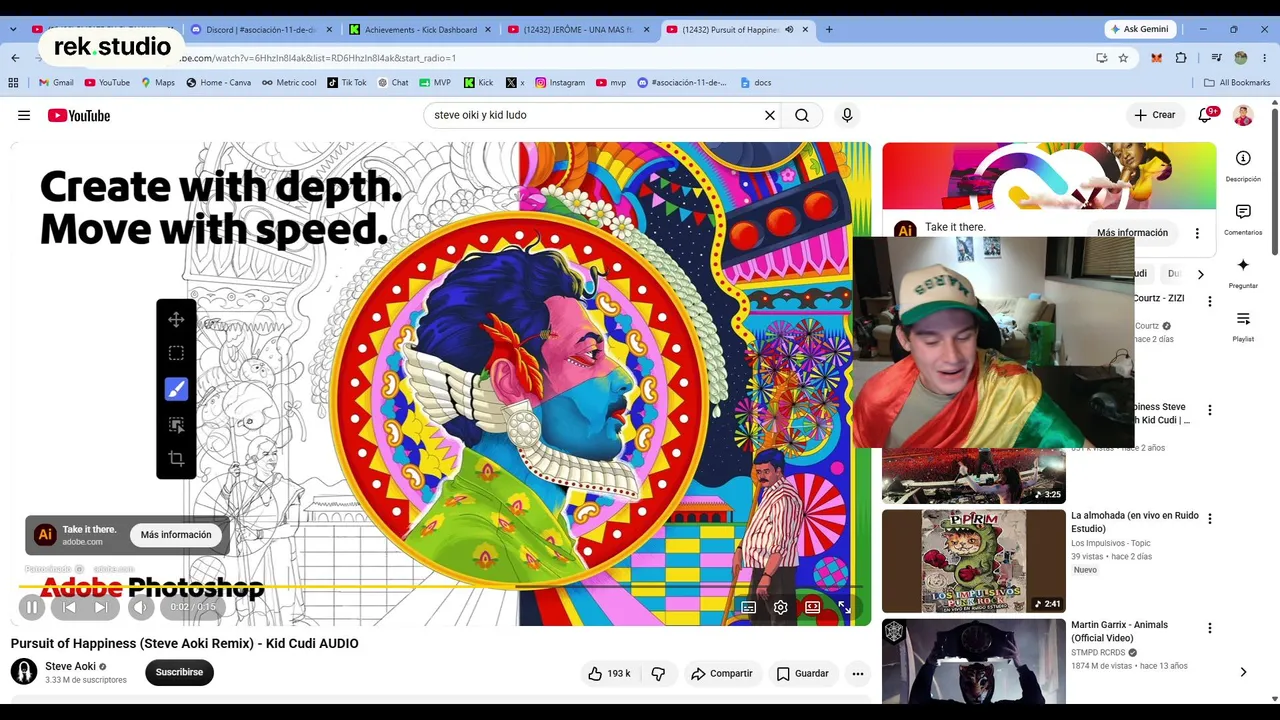The image size is (1280, 720).
Task: Enter full screen mode
Action: pyautogui.click(x=845, y=607)
